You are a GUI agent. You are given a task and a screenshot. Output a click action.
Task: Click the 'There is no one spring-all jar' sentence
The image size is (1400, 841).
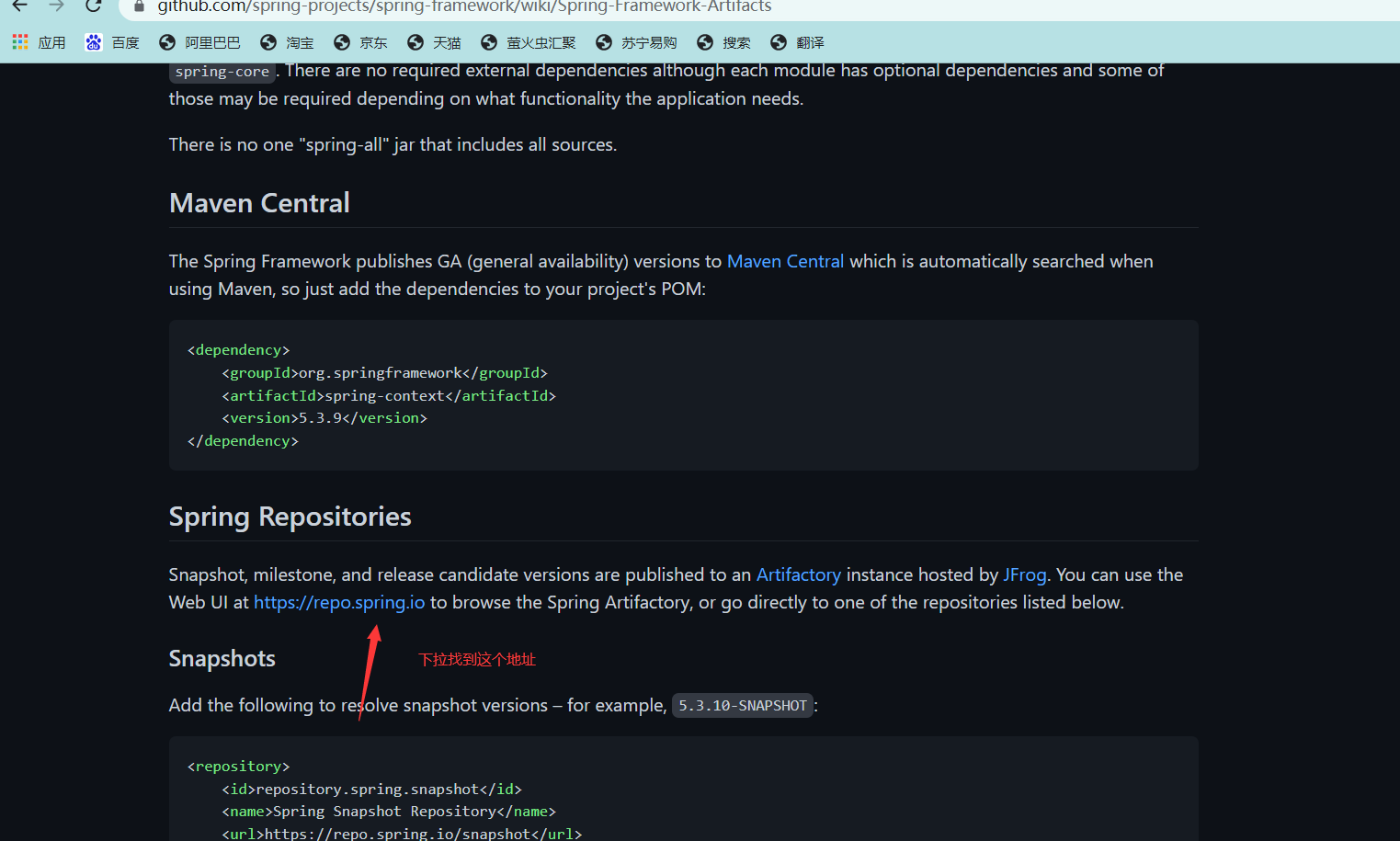[x=393, y=144]
